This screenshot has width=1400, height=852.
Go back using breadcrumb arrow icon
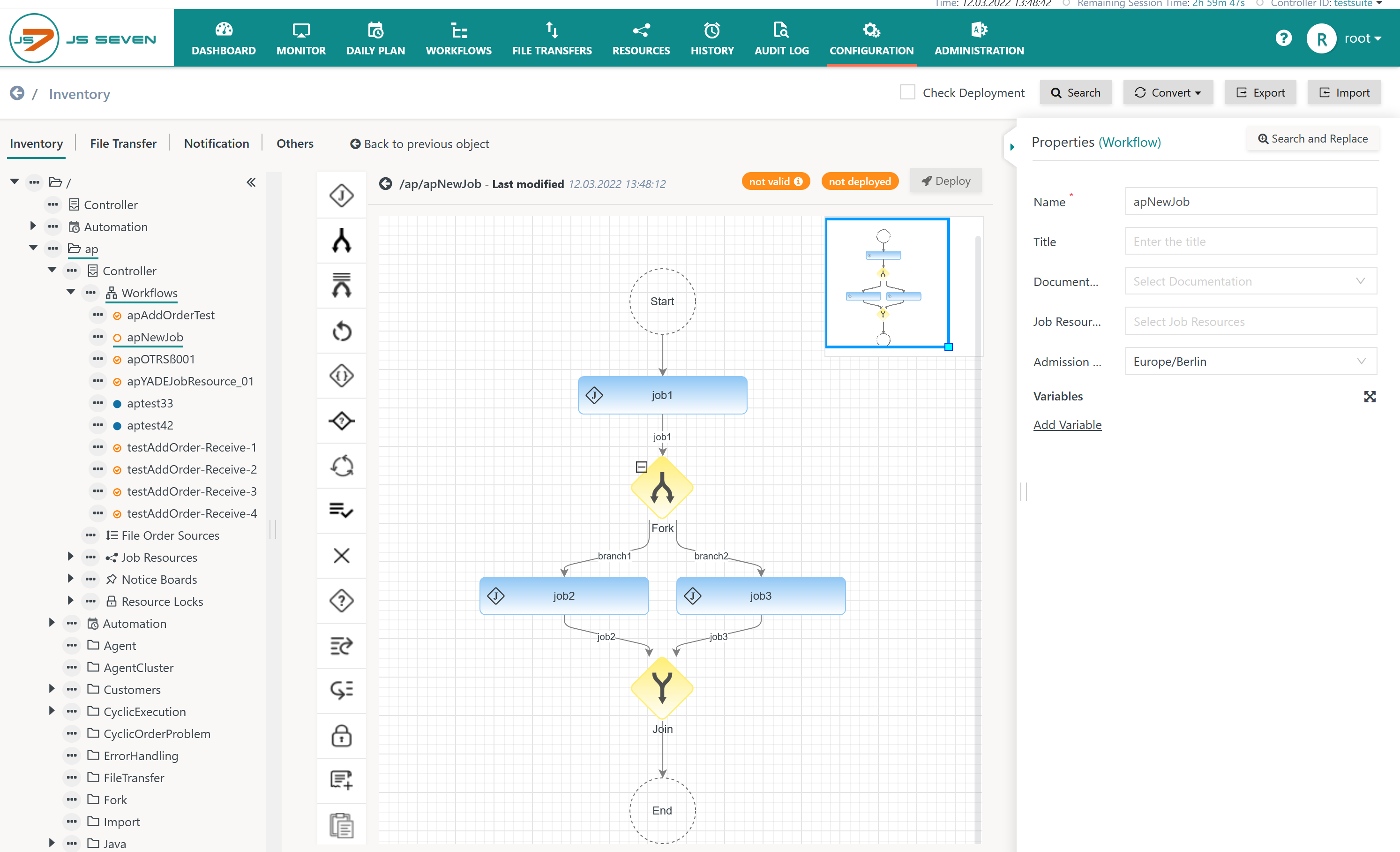tap(17, 93)
